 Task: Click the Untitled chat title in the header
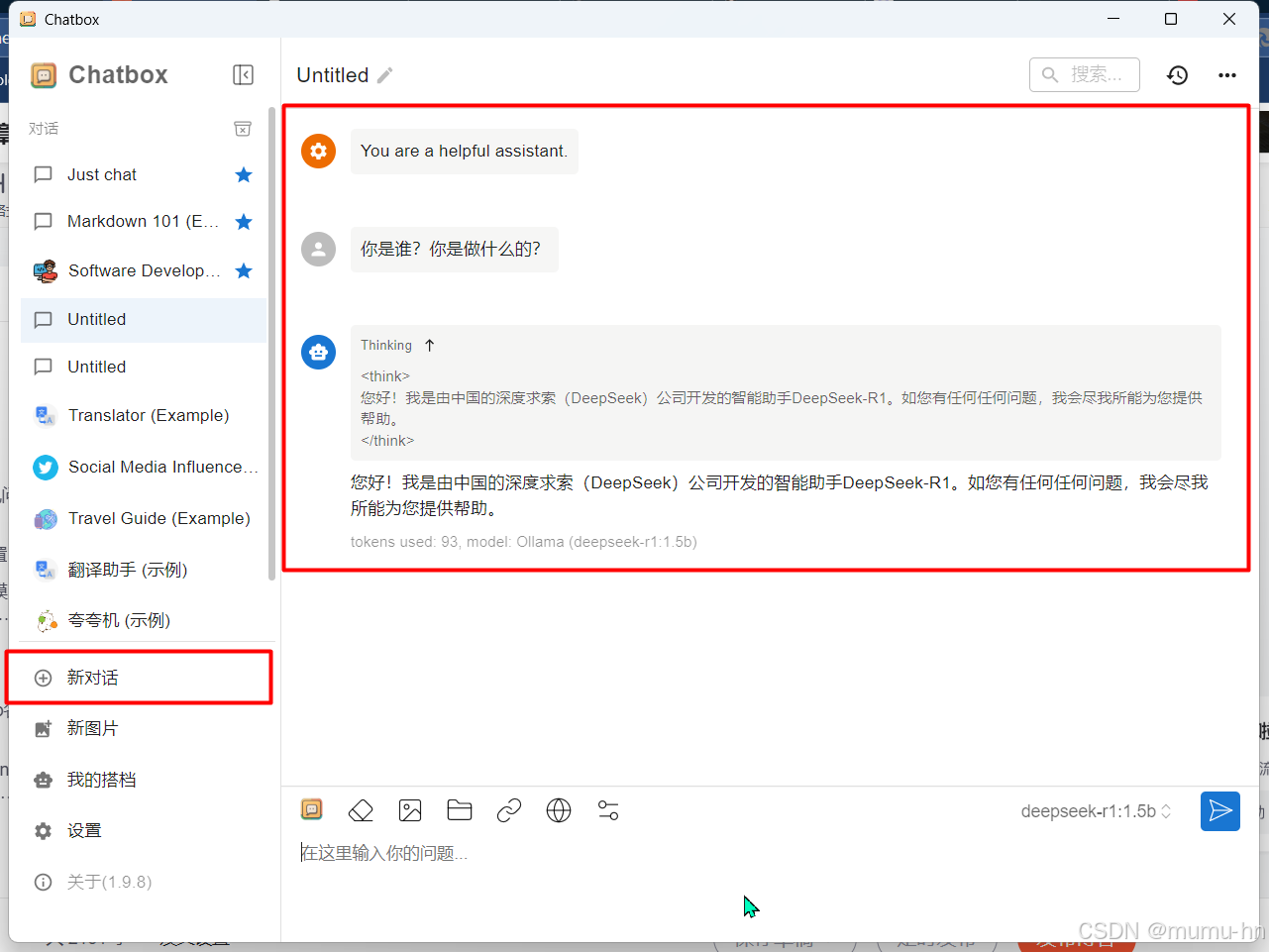coord(333,75)
